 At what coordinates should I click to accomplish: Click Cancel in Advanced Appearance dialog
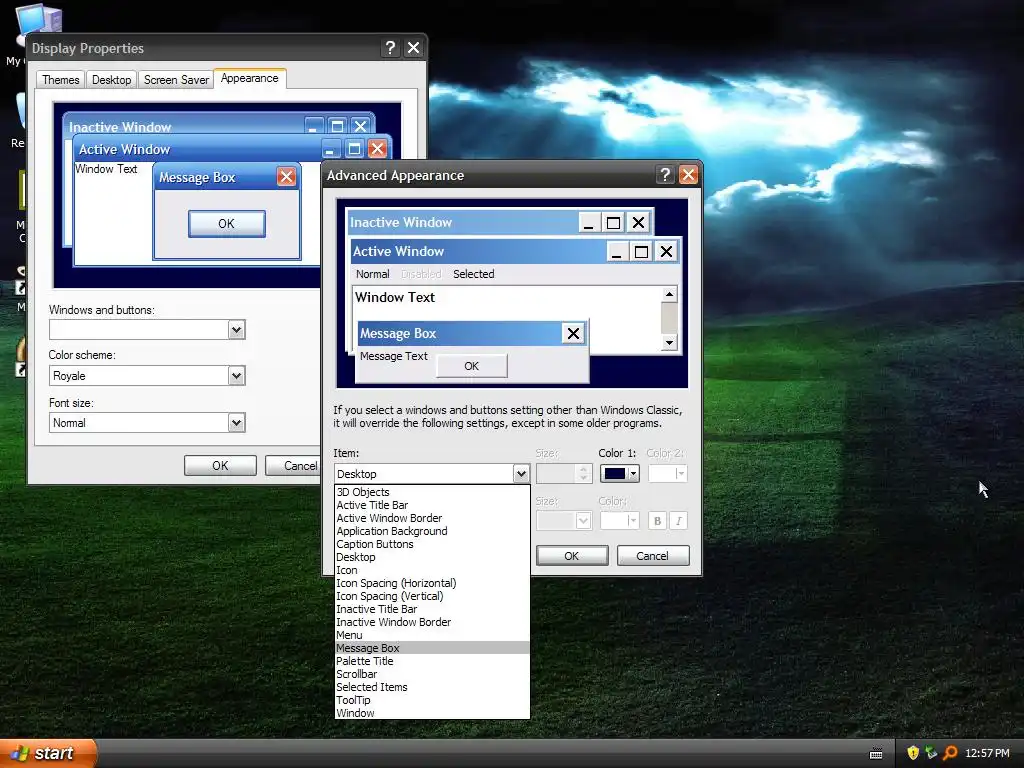pos(652,556)
